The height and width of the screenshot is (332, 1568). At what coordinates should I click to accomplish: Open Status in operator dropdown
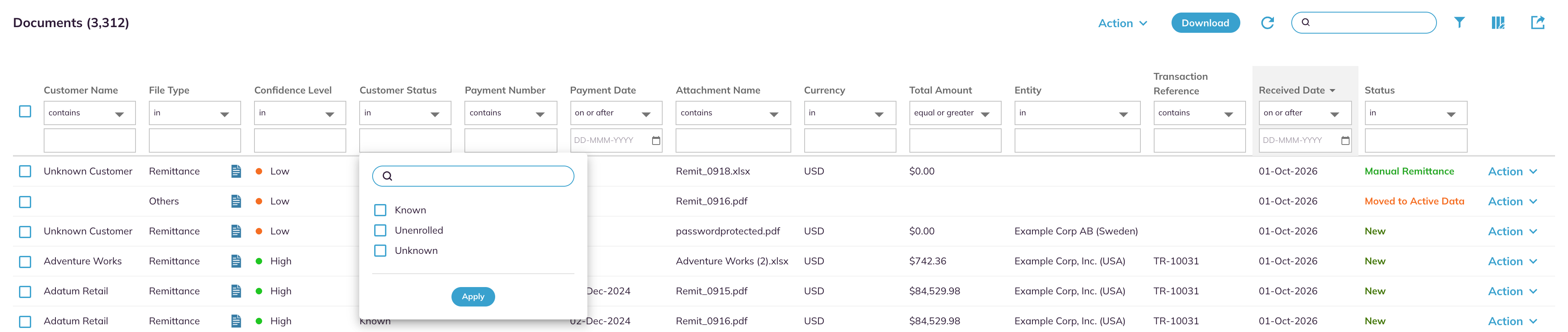[x=1416, y=113]
